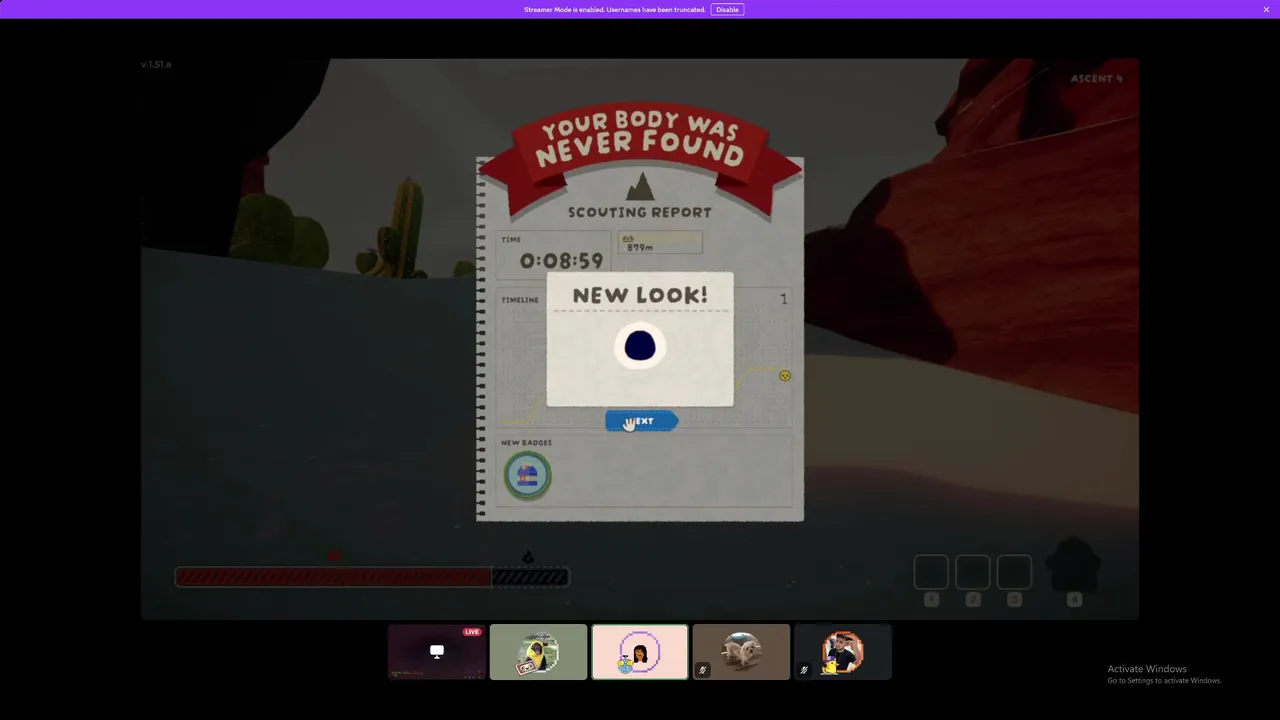Viewport: 1280px width, 720px height.
Task: Dismiss the streamer mode banner
Action: pyautogui.click(x=1266, y=9)
